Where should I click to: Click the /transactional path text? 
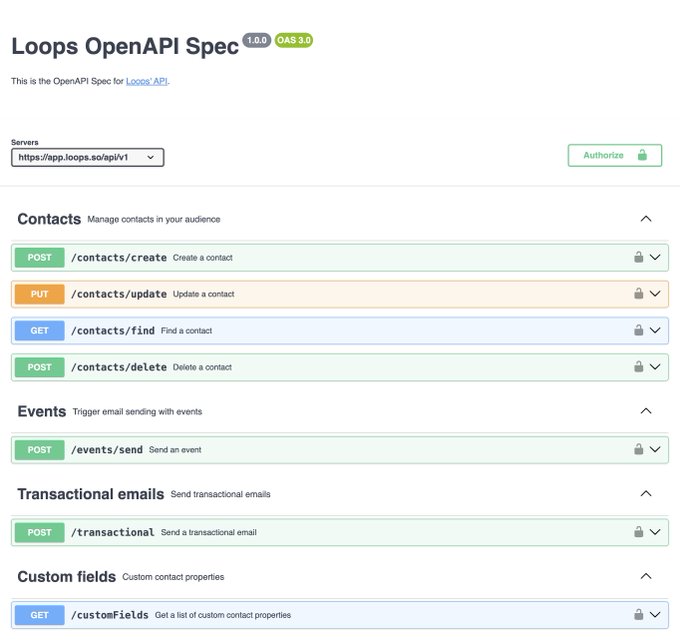pos(113,532)
